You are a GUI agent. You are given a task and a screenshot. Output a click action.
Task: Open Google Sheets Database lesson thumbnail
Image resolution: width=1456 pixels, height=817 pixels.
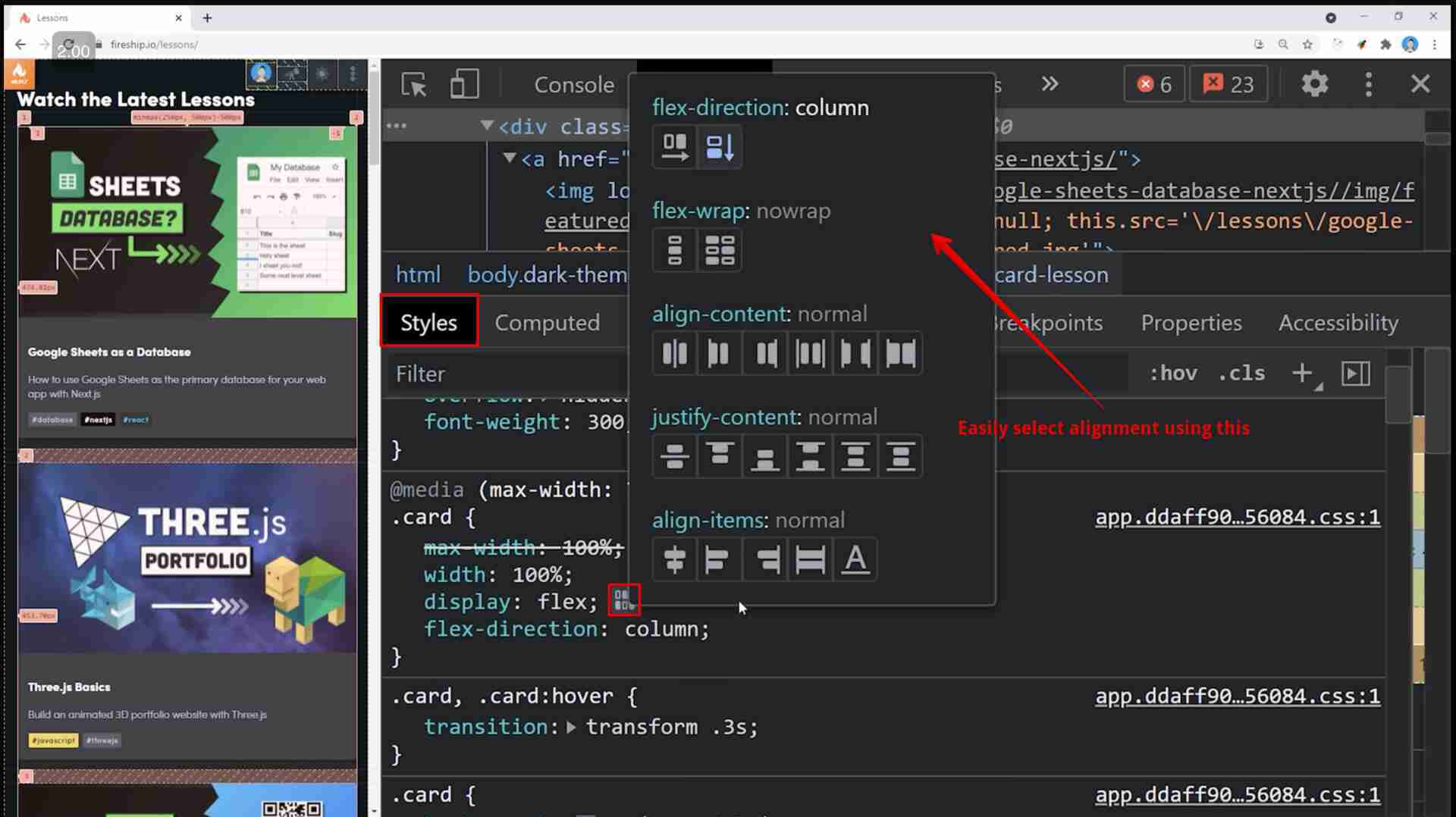pyautogui.click(x=187, y=222)
